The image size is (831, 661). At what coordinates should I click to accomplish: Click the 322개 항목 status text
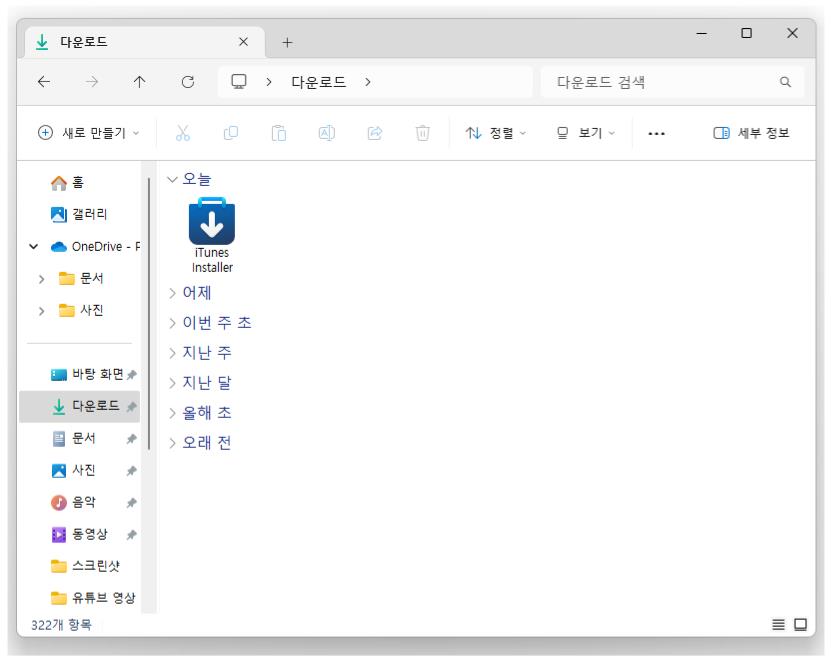(61, 625)
